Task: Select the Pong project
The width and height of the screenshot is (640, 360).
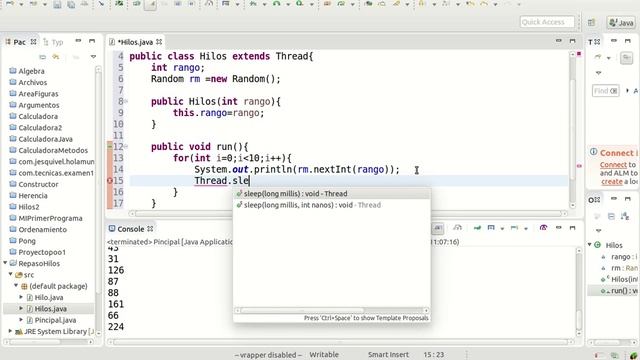Action: (27, 241)
